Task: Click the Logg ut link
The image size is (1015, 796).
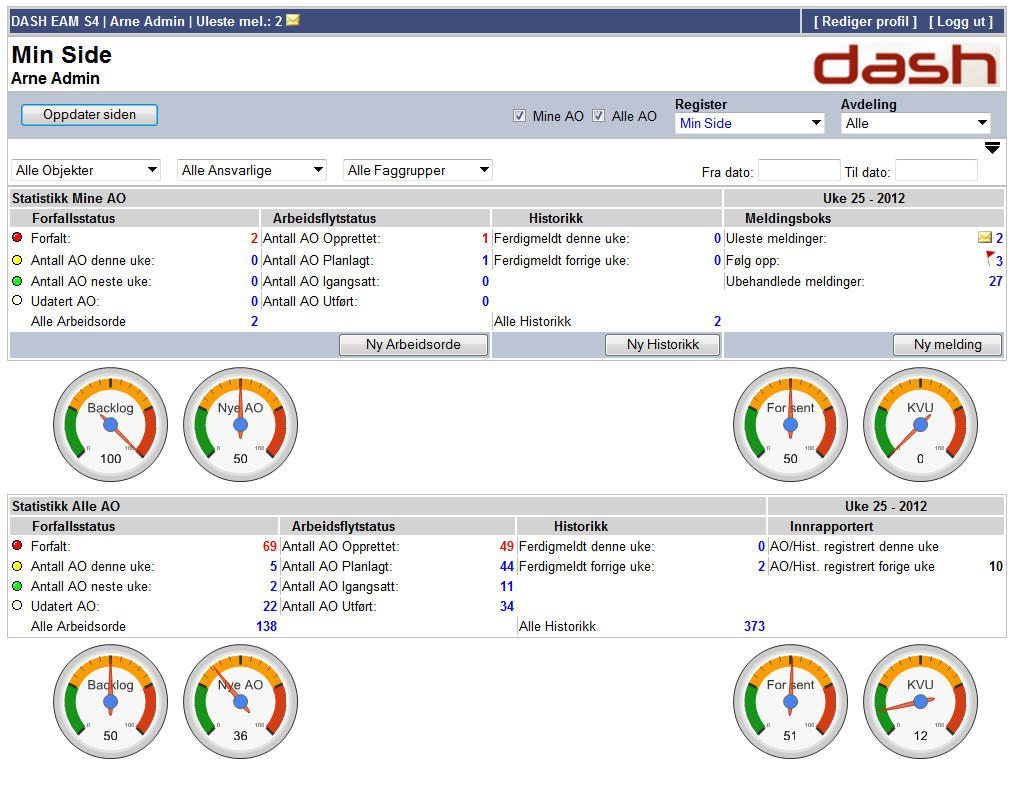Action: [x=961, y=21]
